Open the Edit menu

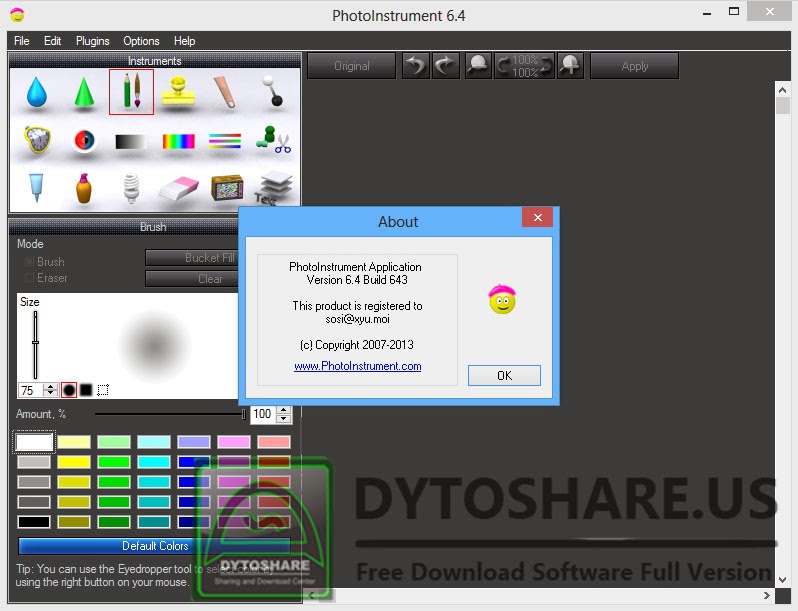coord(52,41)
